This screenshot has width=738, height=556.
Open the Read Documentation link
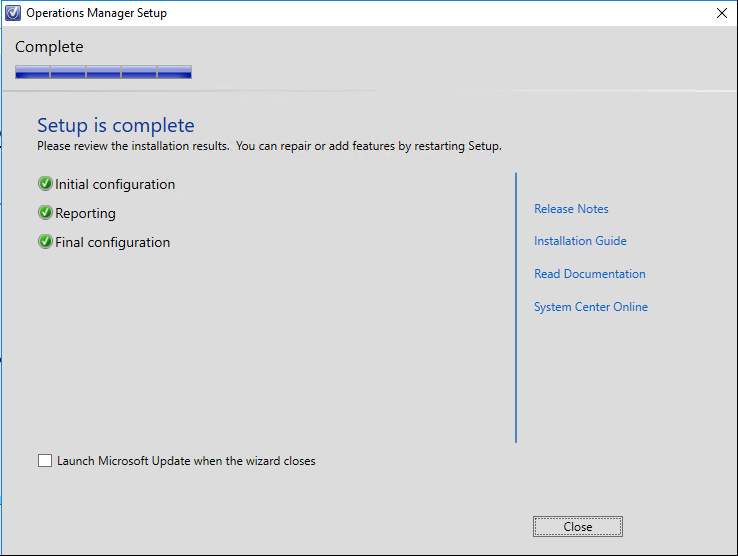pyautogui.click(x=590, y=274)
